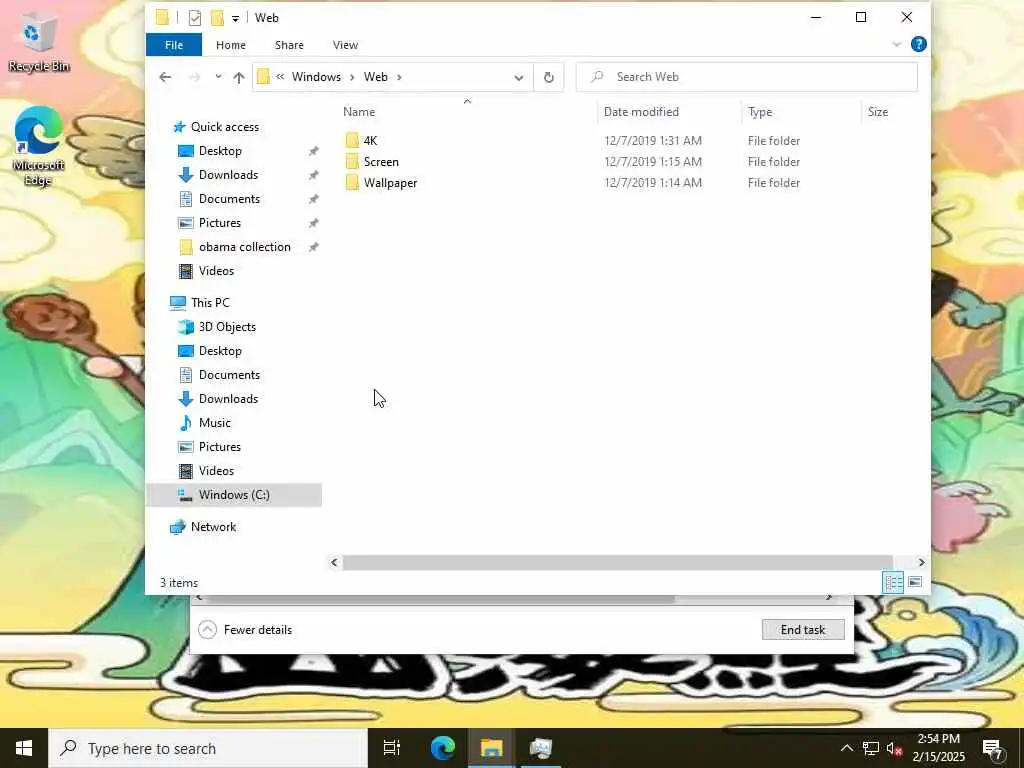
Task: Select the Wallpaper folder icon
Action: 352,183
